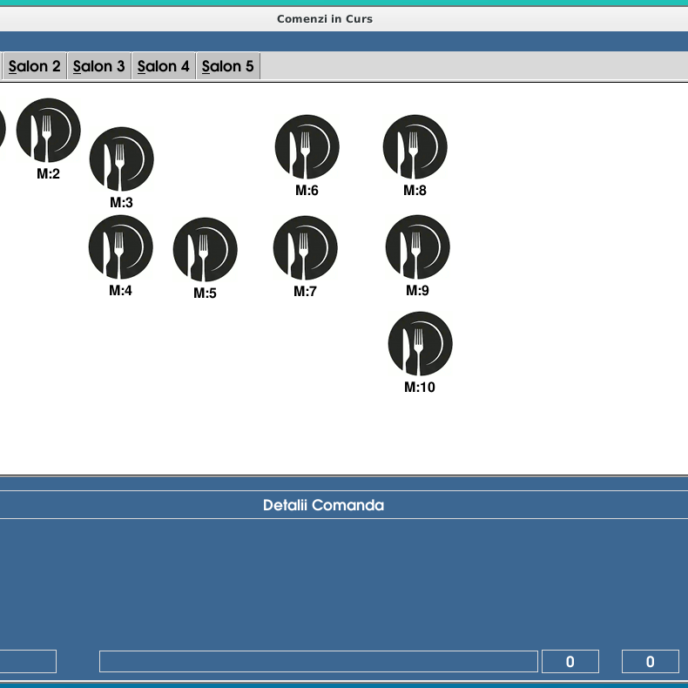Image resolution: width=688 pixels, height=688 pixels.
Task: Focus the small bottom-left empty field
Action: click(27, 661)
